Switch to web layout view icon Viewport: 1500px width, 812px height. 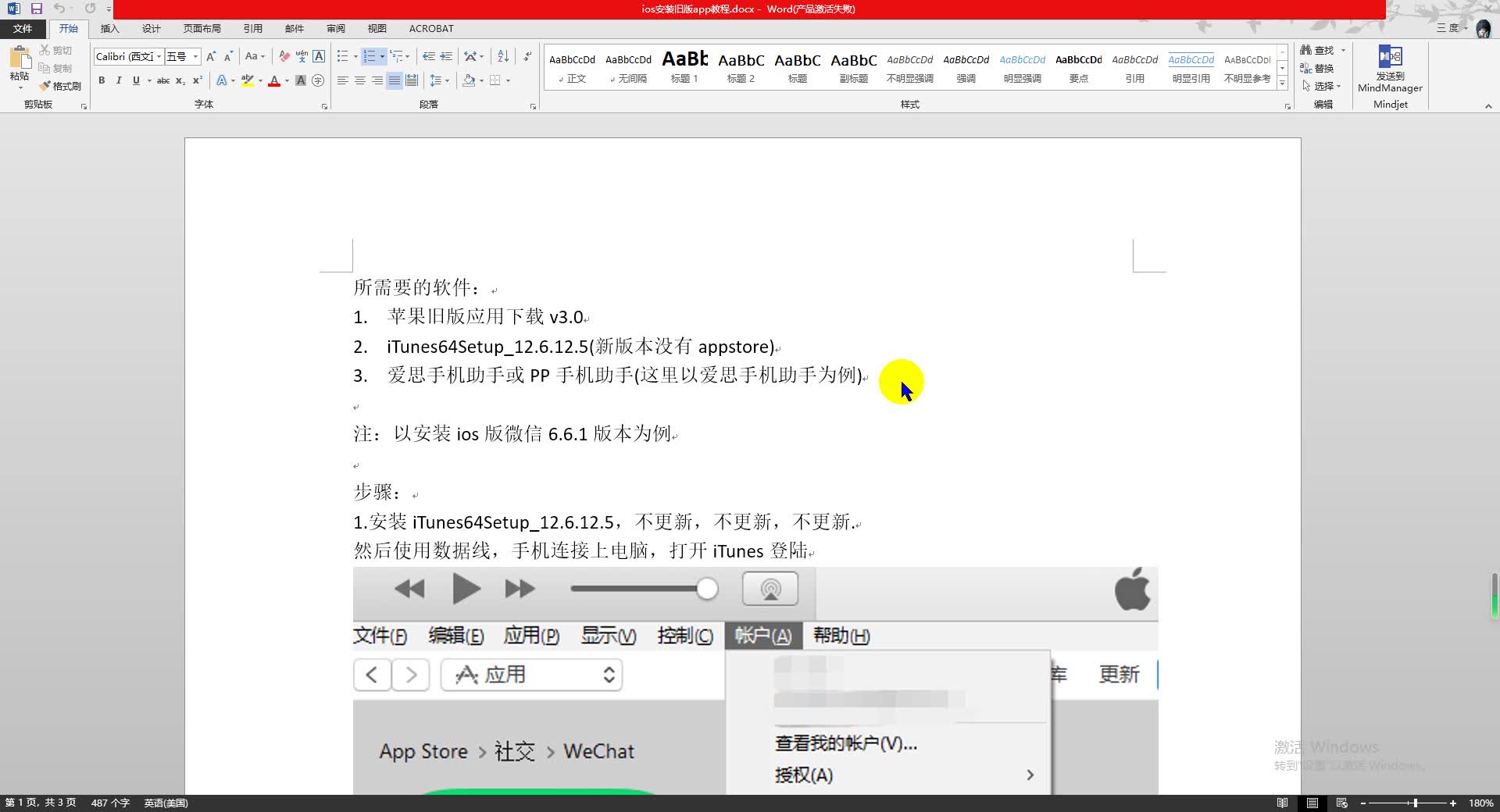tap(1342, 803)
